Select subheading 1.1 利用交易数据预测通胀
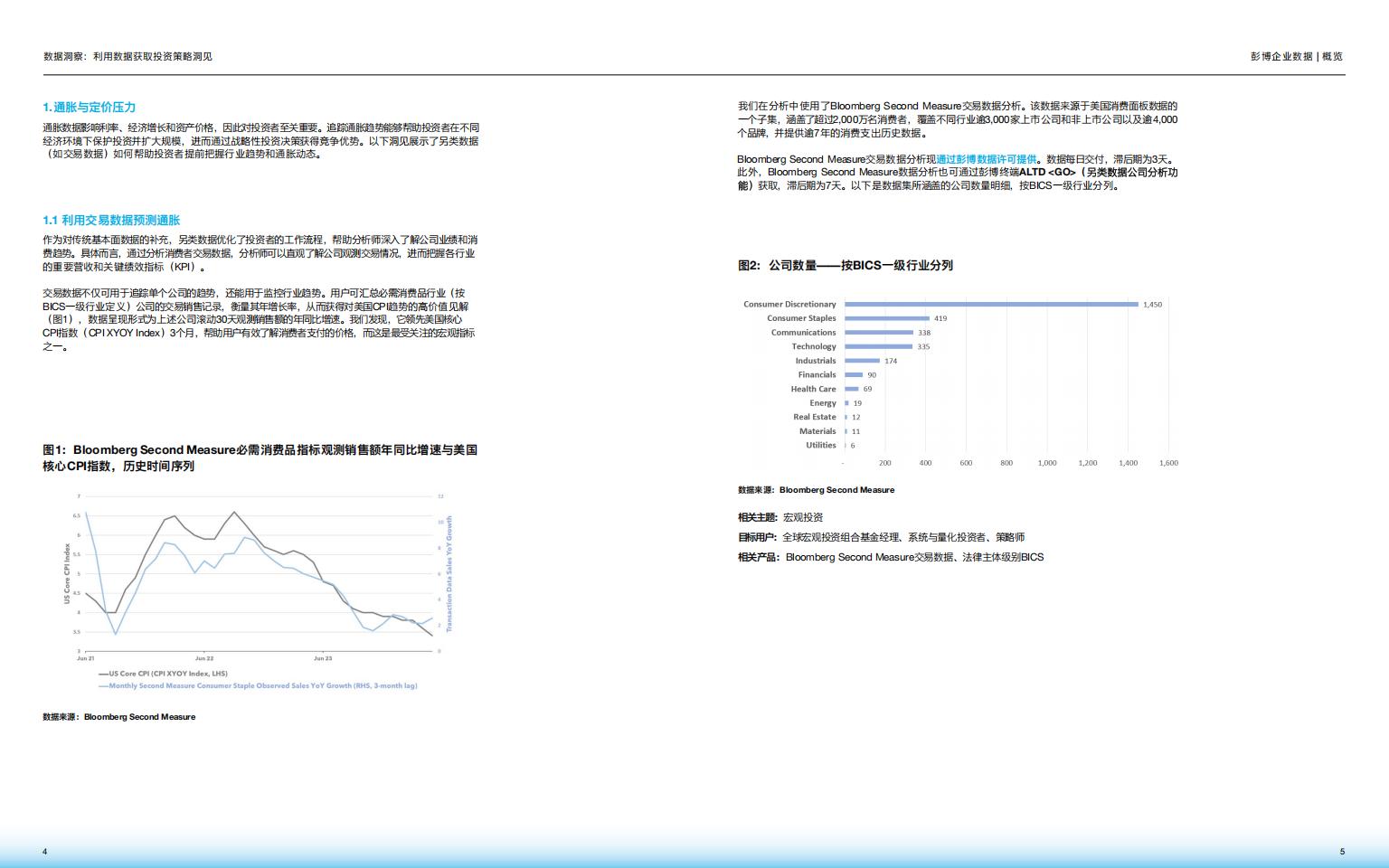The image size is (1389, 868). (111, 220)
